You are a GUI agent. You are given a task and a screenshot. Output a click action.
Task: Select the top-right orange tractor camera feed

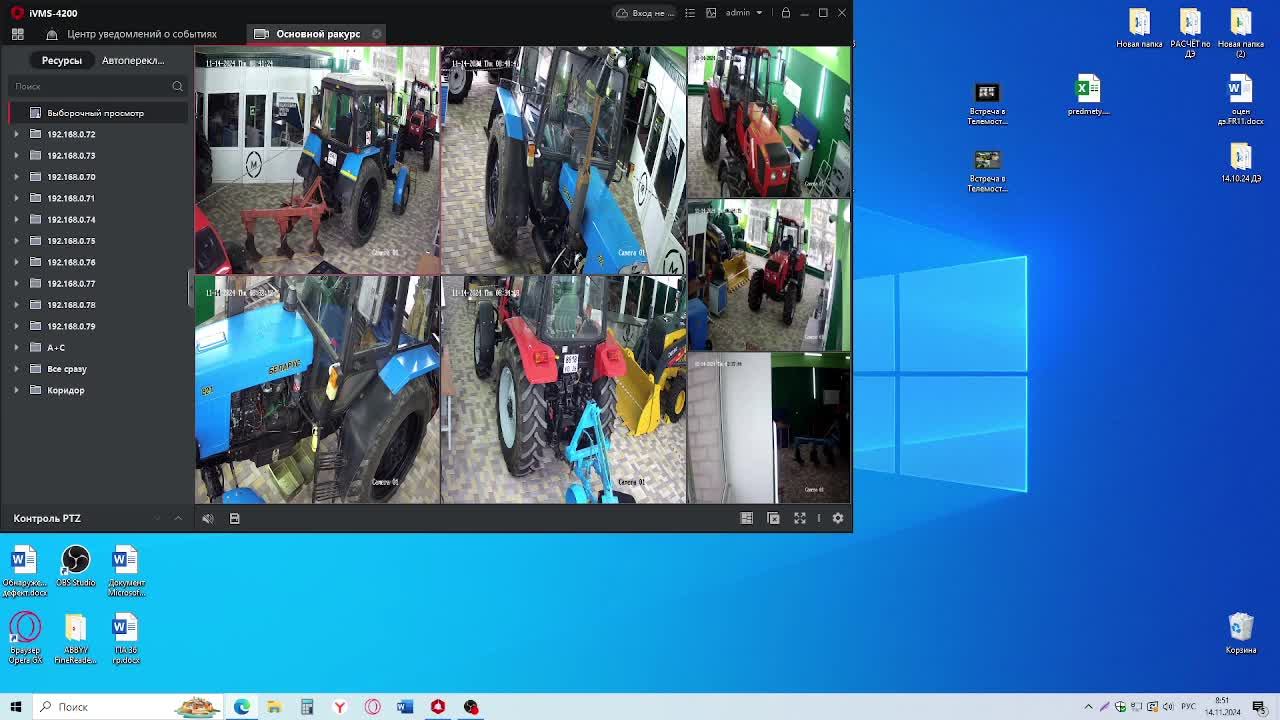(769, 122)
